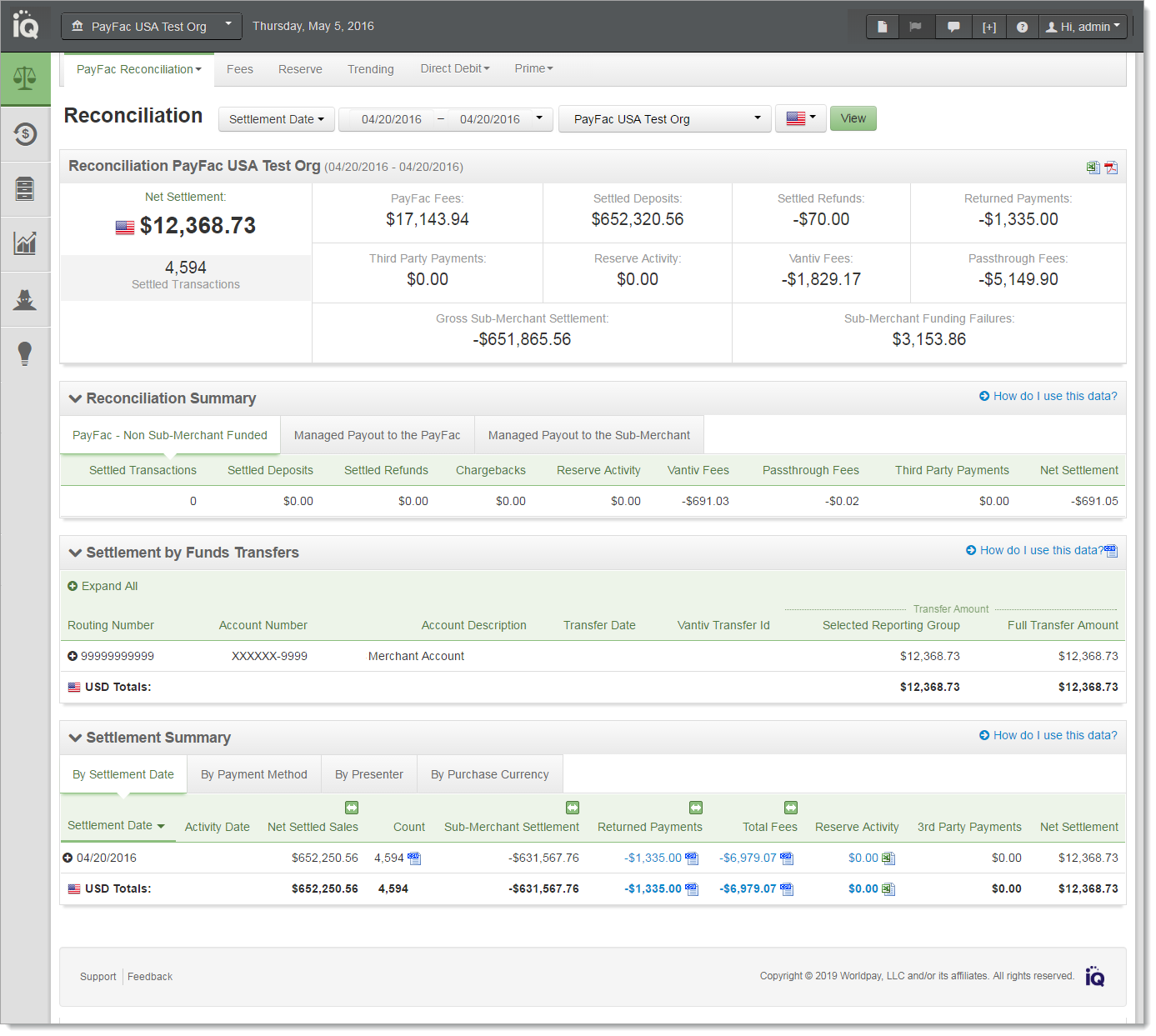Viewport: 1156px width, 1036px height.
Task: Open the PayFac USA Test Org header dropdown
Action: coord(152,27)
